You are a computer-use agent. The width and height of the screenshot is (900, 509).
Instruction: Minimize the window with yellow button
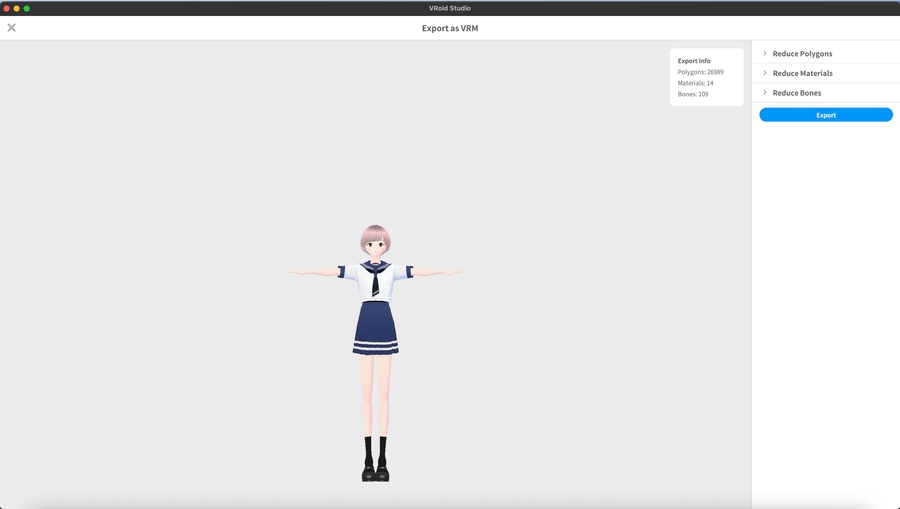pos(17,8)
